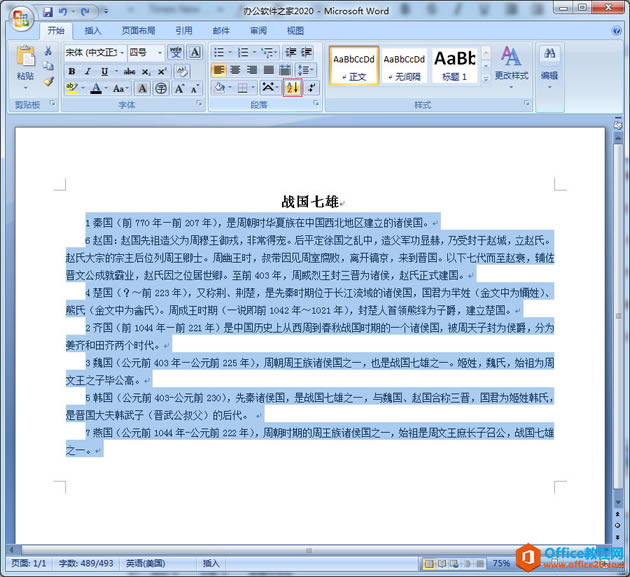The width and height of the screenshot is (630, 577).
Task: Toggle italic formatting
Action: coord(88,72)
